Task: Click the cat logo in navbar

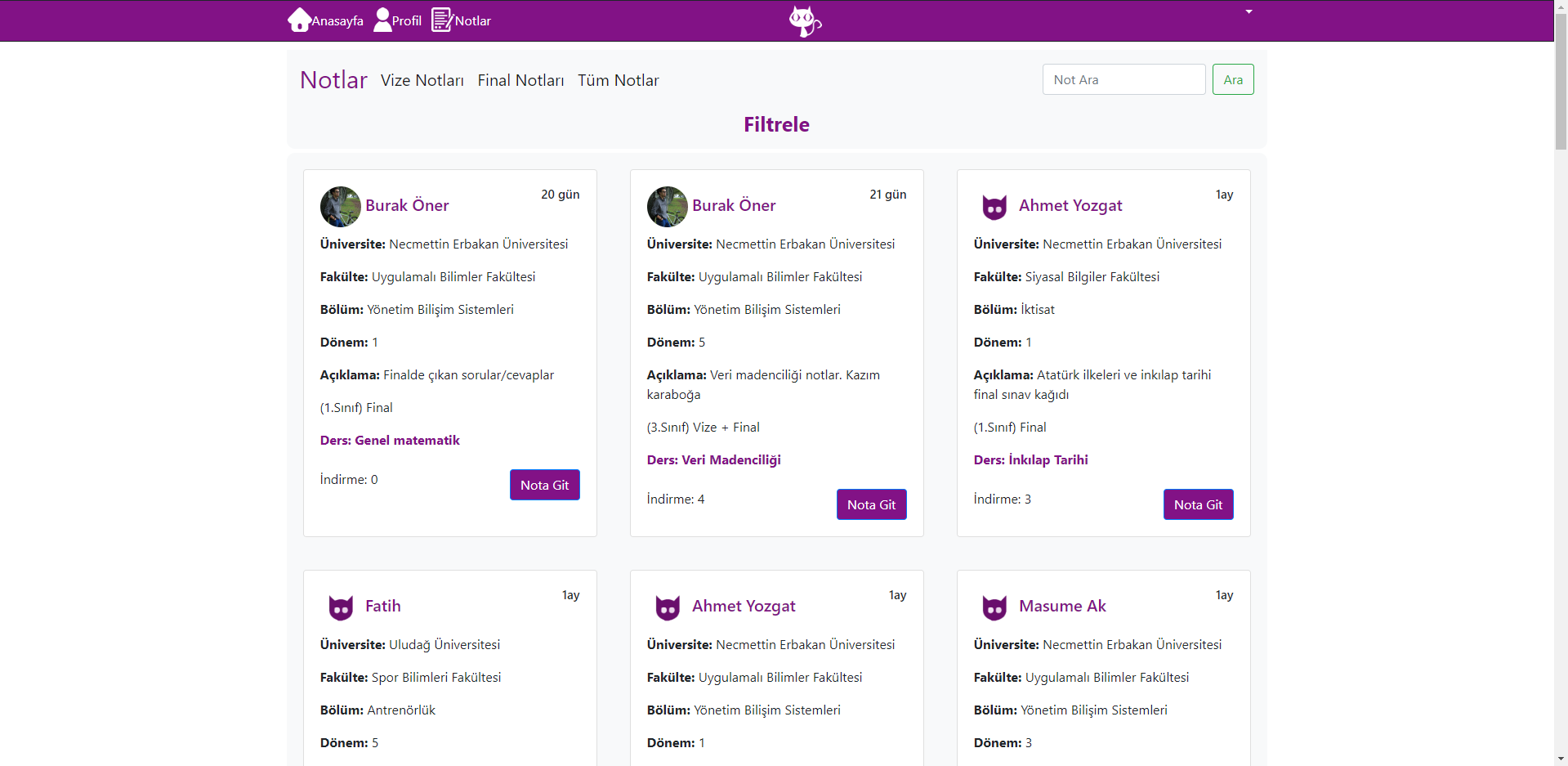Action: click(805, 21)
